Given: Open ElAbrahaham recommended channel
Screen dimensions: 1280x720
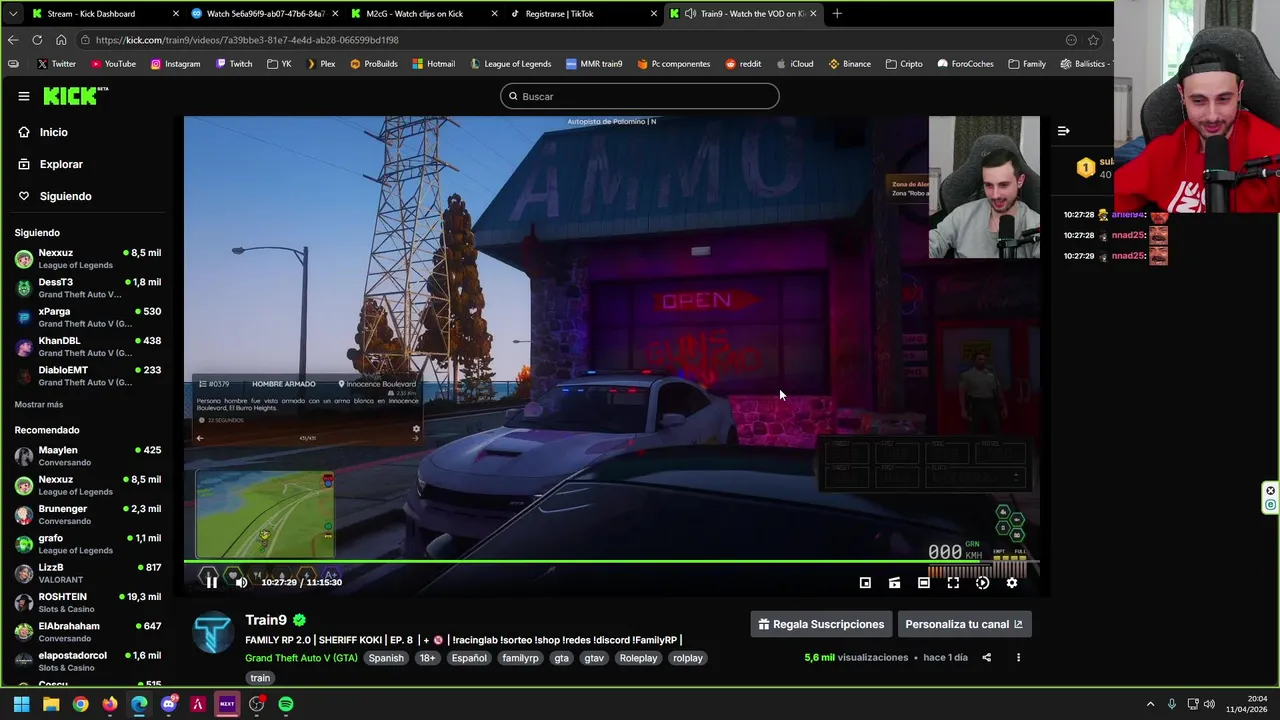Looking at the screenshot, I should (88, 632).
